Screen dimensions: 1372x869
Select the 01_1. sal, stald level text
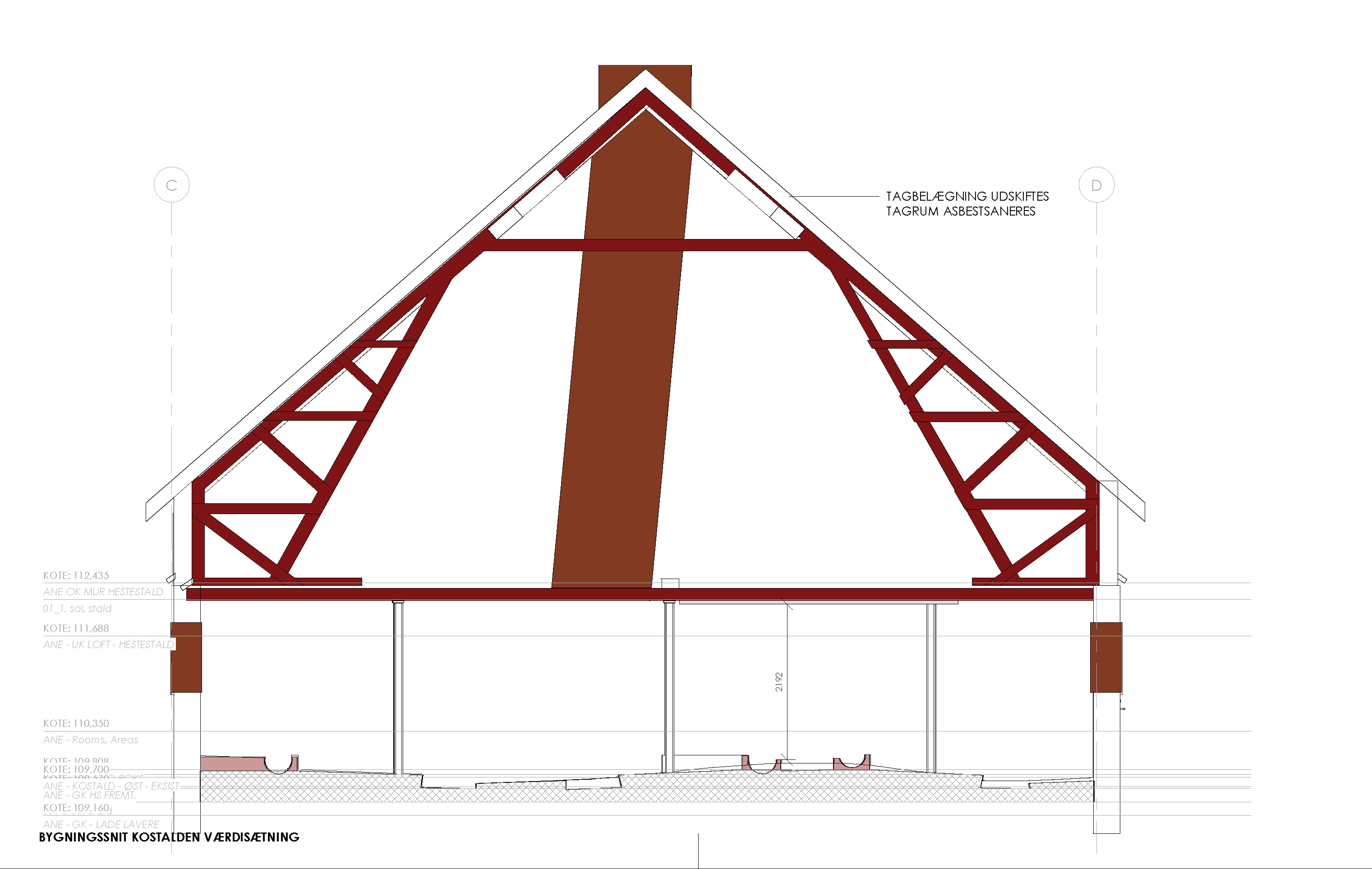[x=77, y=609]
